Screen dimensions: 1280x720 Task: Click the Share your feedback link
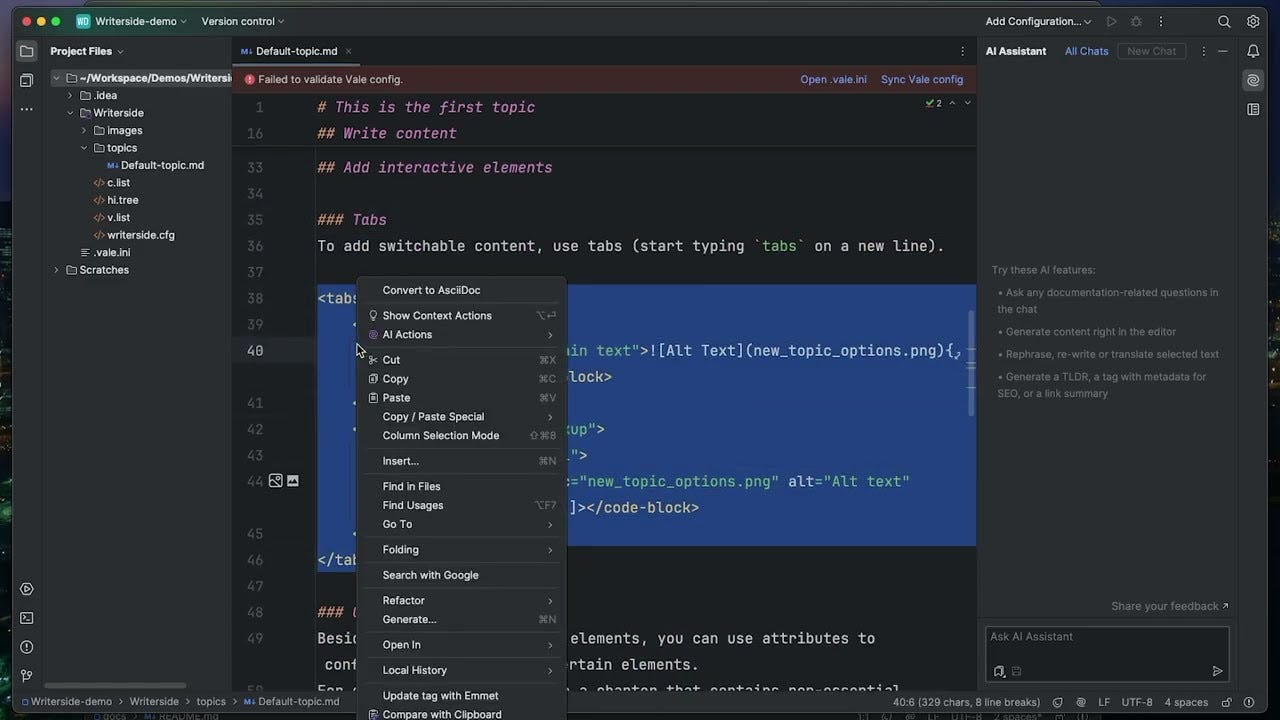pos(1169,606)
